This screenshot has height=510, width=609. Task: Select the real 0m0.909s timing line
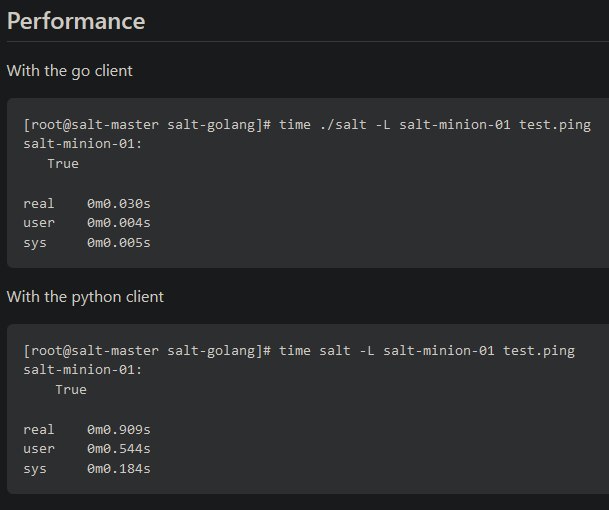(87, 430)
